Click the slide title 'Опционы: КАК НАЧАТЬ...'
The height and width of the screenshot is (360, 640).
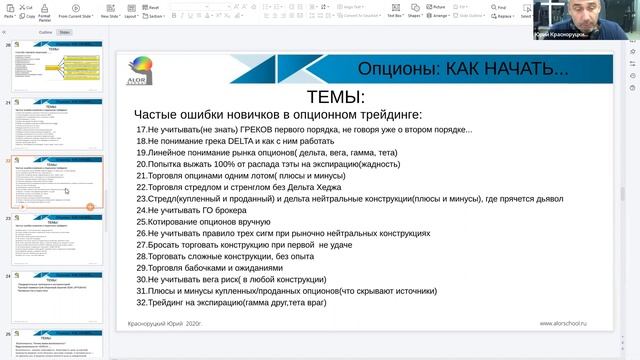(x=463, y=69)
